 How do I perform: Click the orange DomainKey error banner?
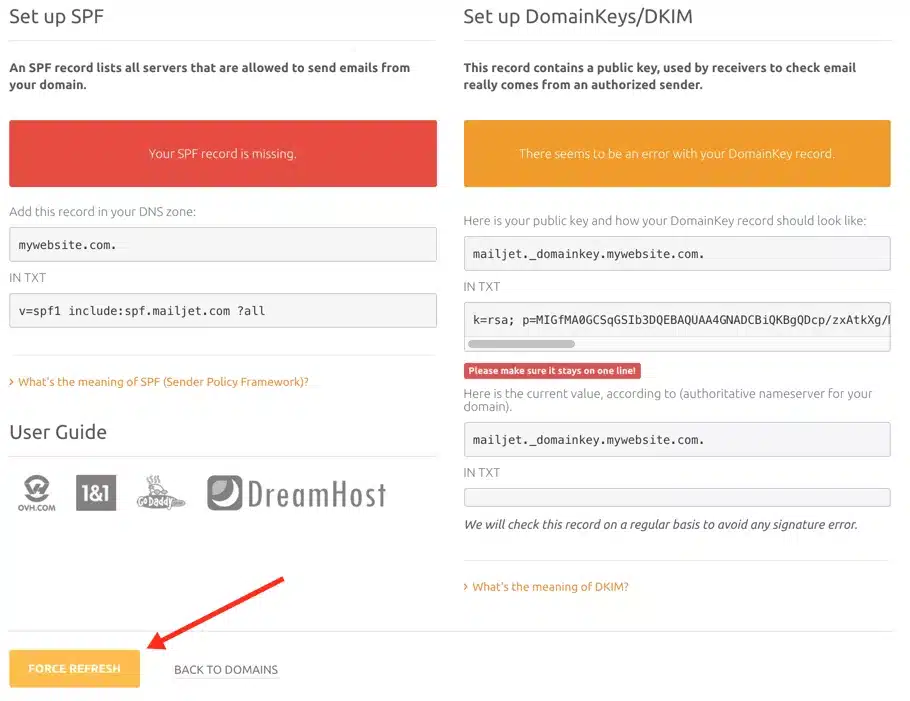tap(677, 154)
